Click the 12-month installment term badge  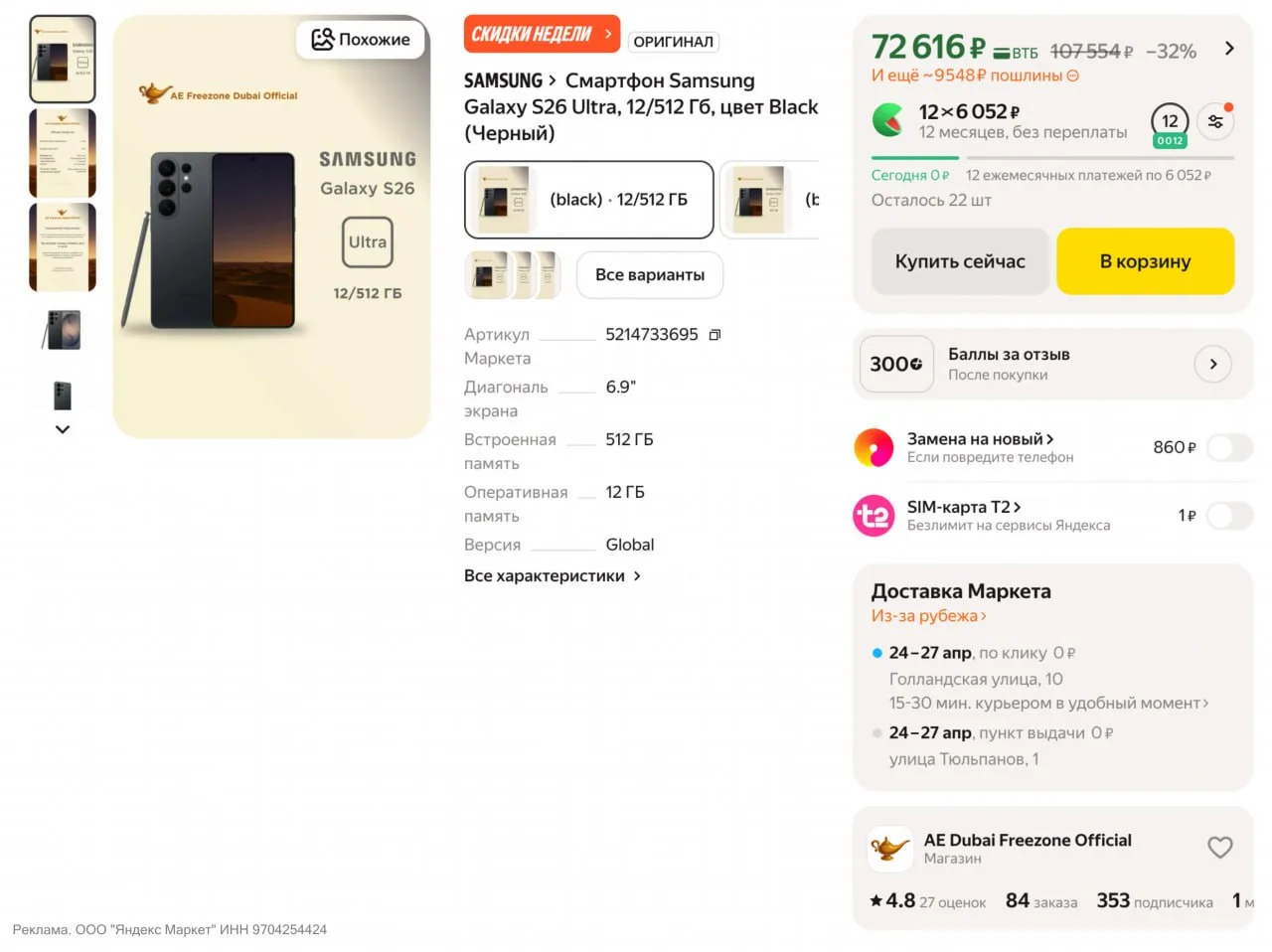pos(1170,124)
